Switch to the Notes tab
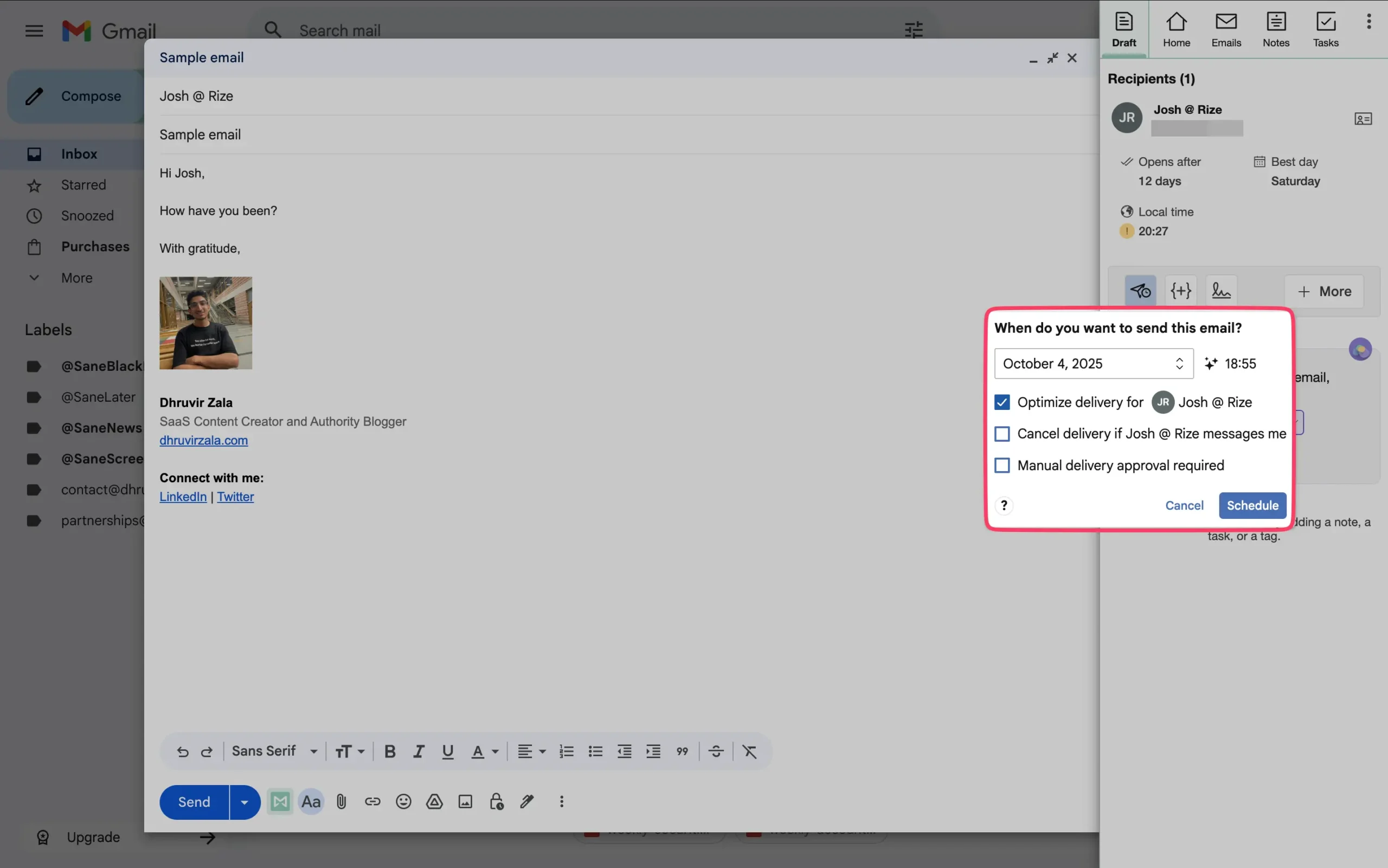 click(1275, 29)
